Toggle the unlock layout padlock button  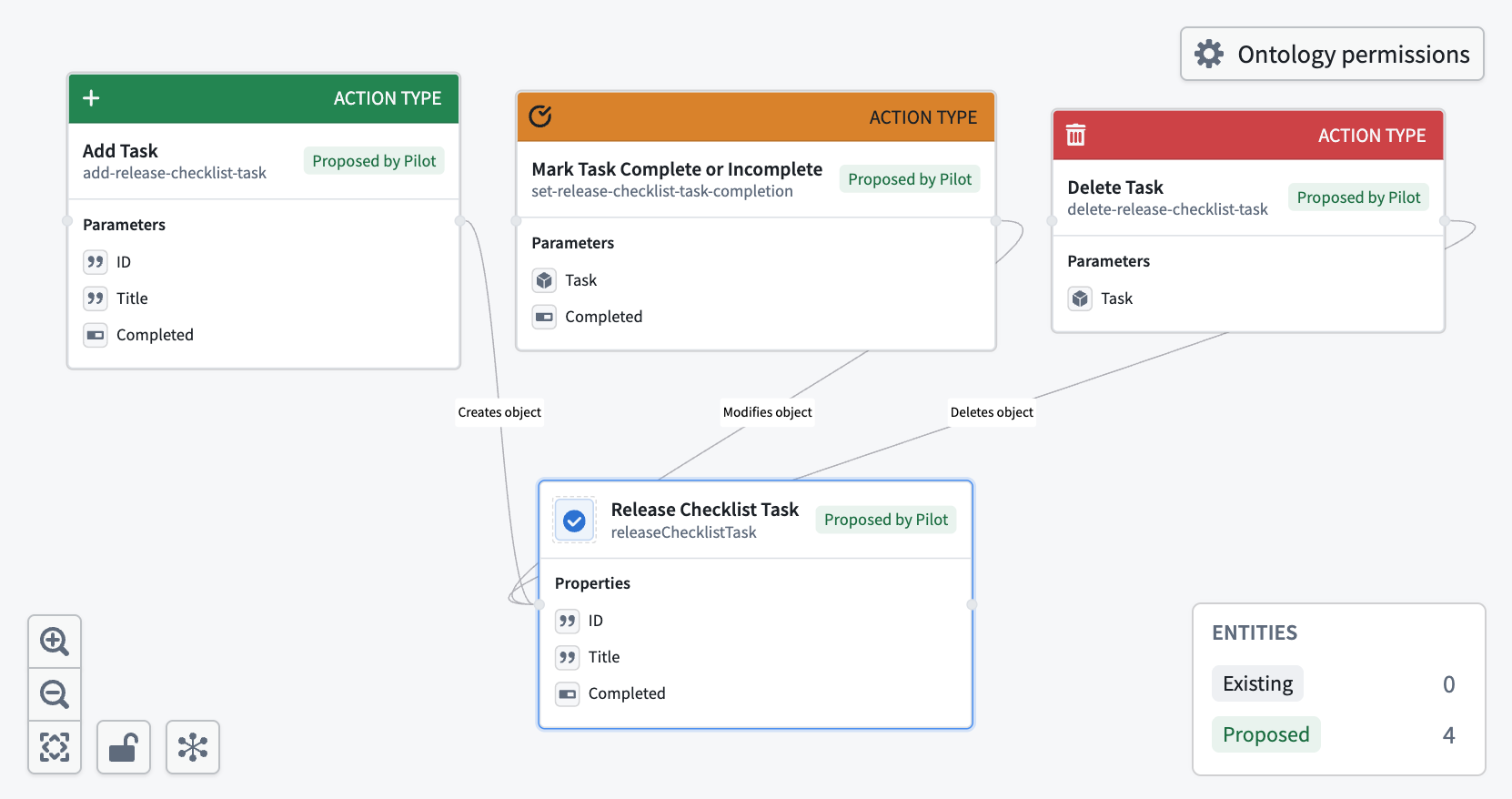click(124, 747)
